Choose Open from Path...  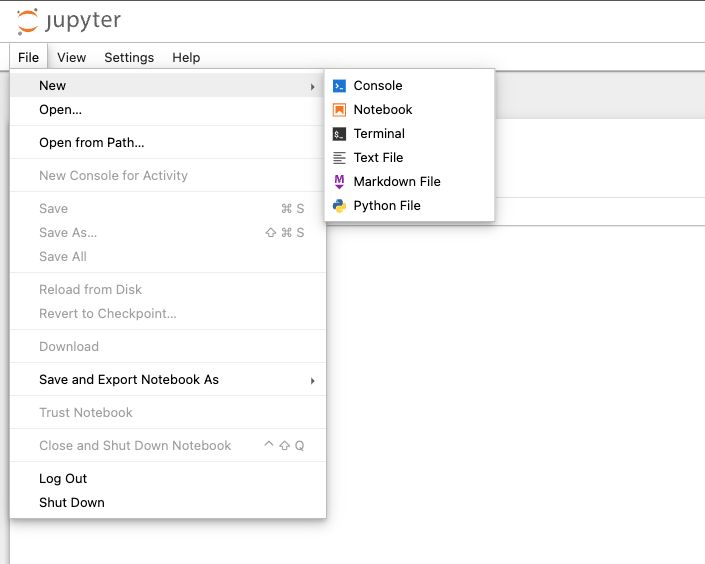(168, 143)
